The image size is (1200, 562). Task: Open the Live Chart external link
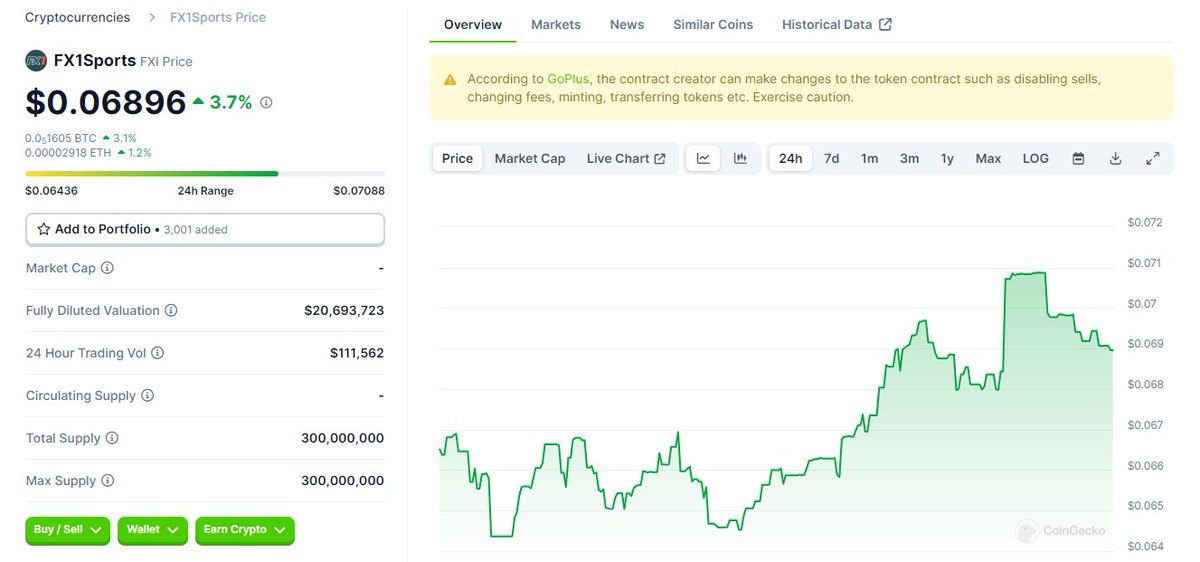(626, 158)
